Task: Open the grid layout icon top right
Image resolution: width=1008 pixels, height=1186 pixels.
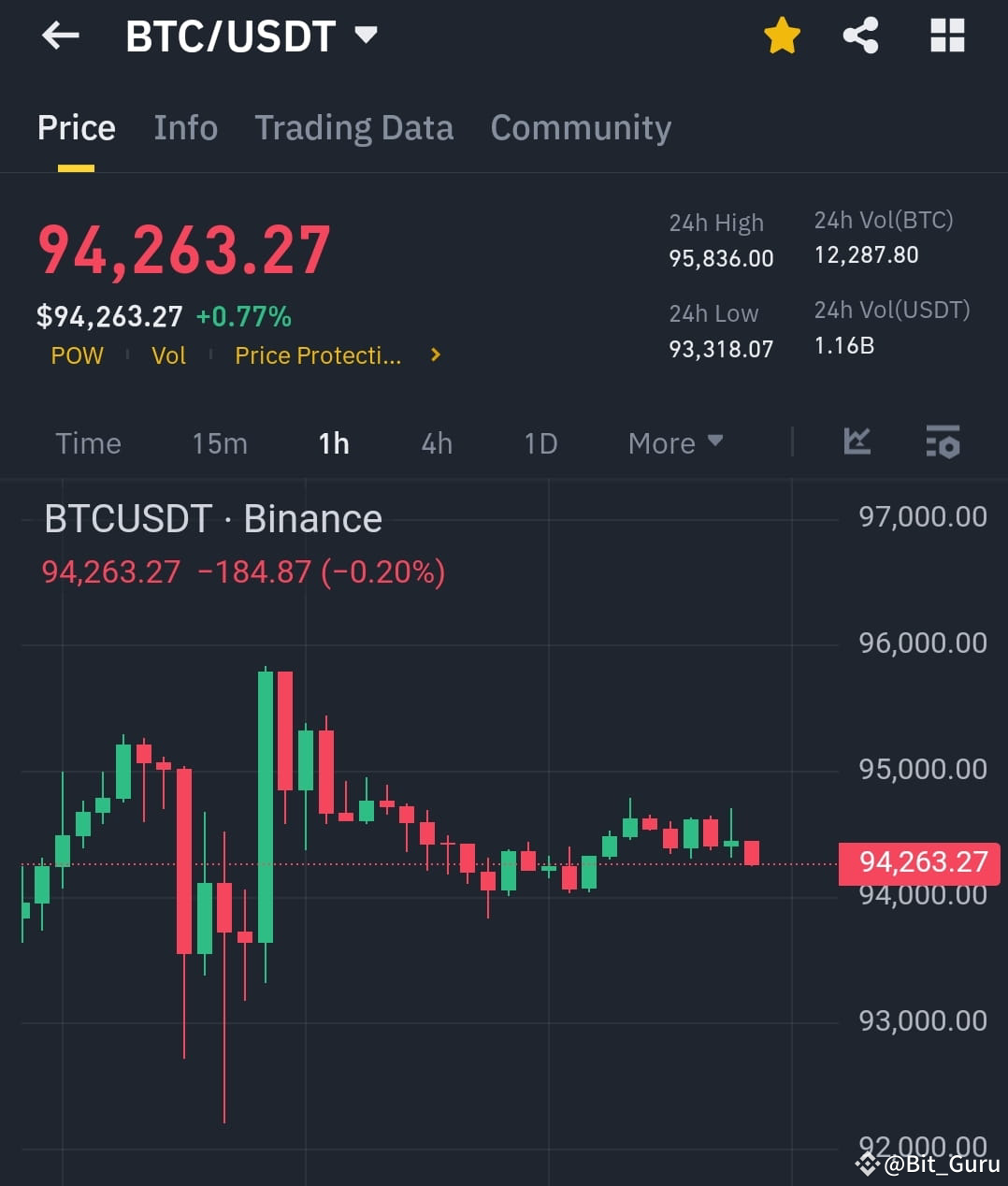Action: [946, 34]
